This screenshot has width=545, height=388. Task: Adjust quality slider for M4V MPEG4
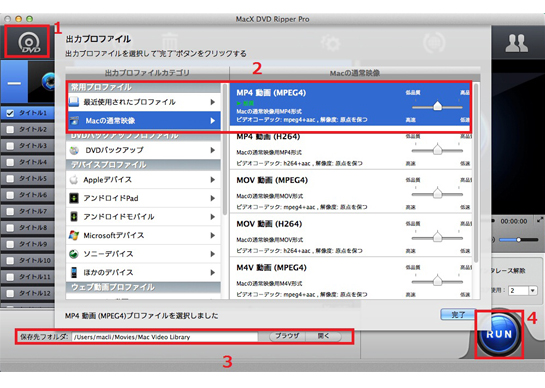coord(437,280)
